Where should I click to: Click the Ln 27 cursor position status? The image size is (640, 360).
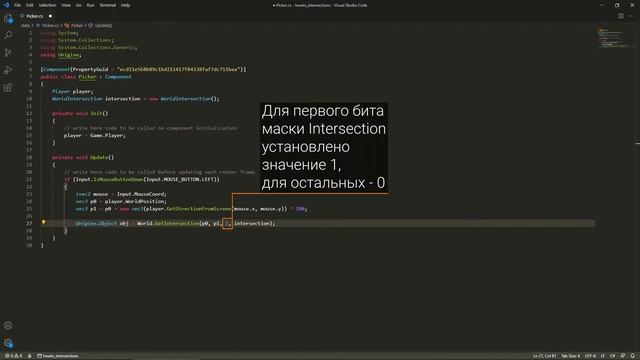pyautogui.click(x=544, y=356)
